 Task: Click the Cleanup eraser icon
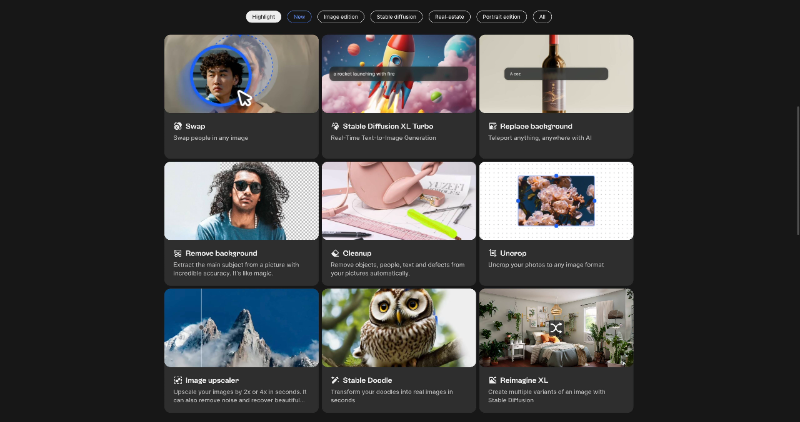click(x=335, y=253)
